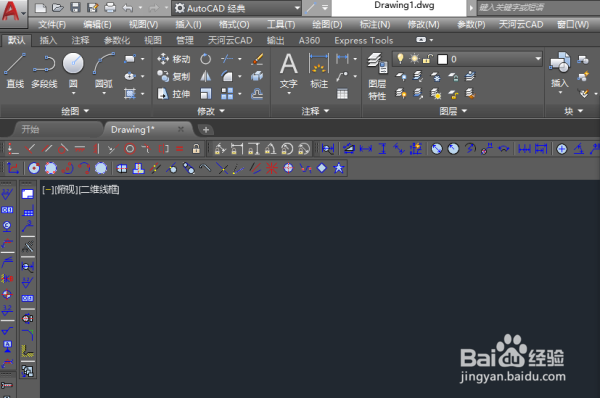Open the 天河云CAD menu
The height and width of the screenshot is (398, 600).
521,24
